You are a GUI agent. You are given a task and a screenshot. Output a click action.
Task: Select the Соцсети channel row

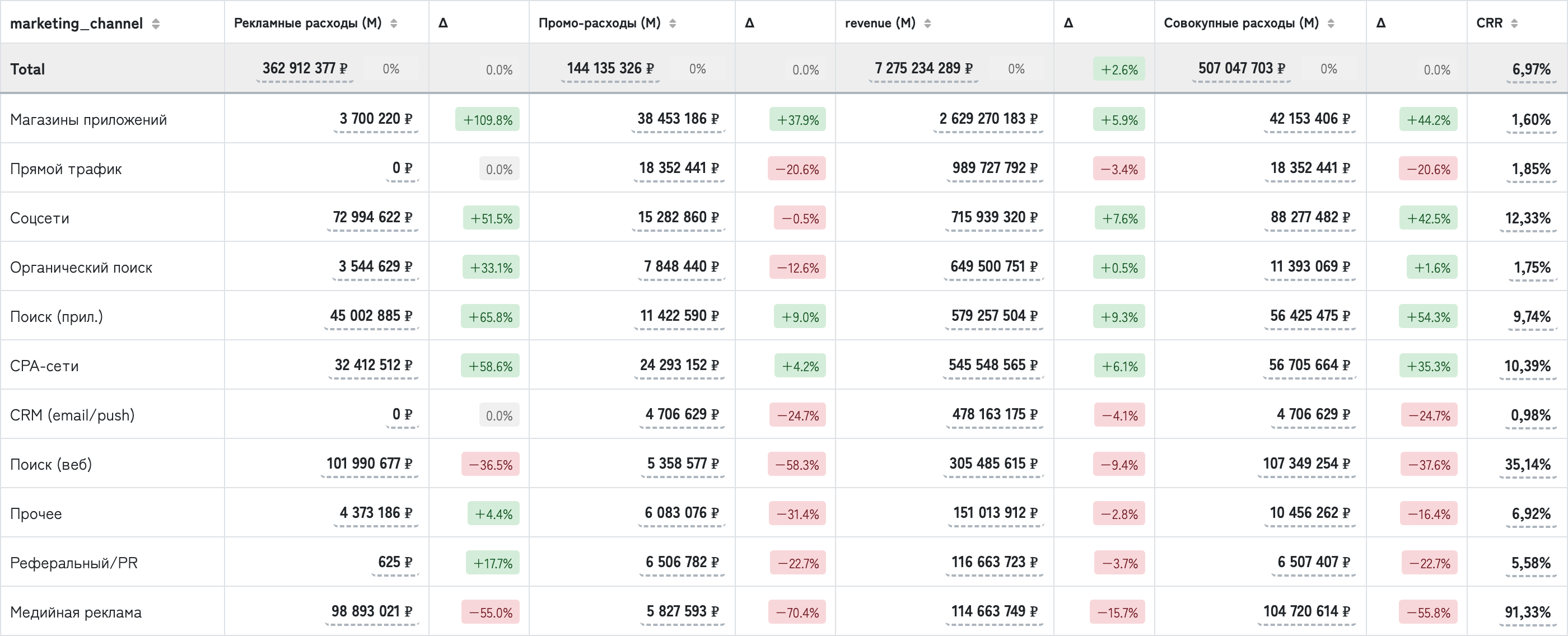click(40, 218)
